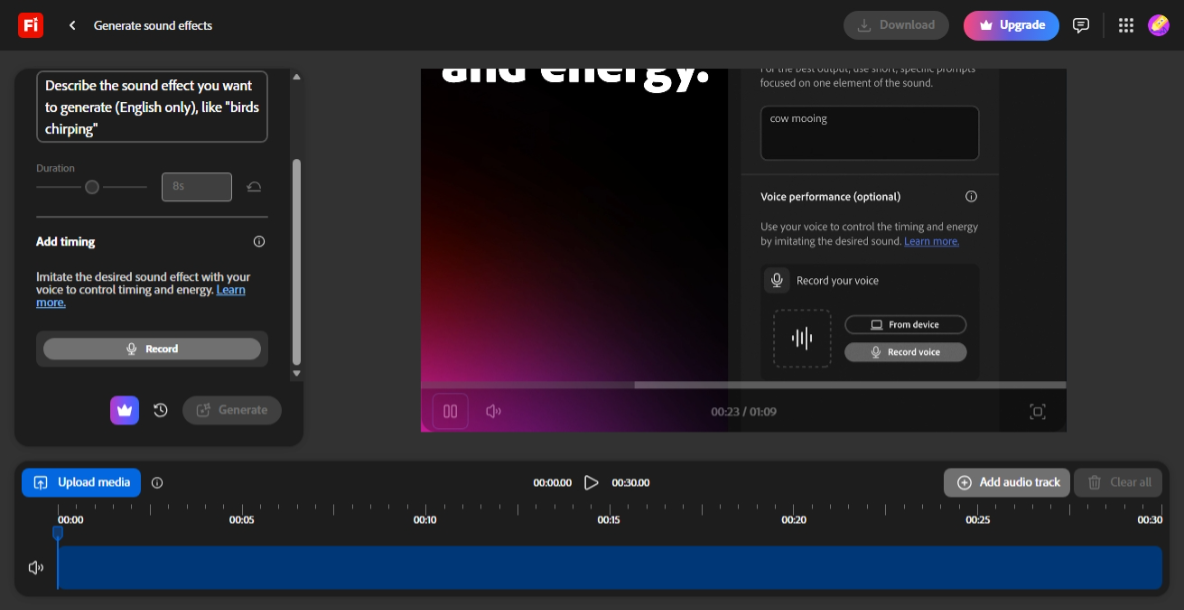
Task: Enter fullscreen for the tutorial video
Action: click(1038, 411)
